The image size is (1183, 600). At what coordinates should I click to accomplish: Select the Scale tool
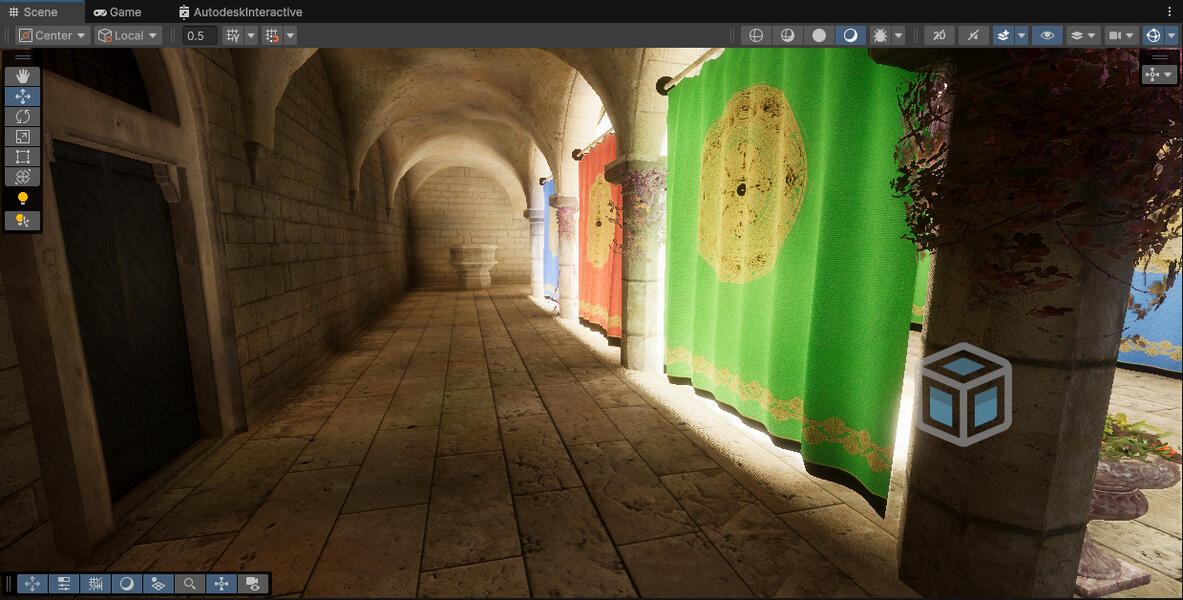coord(22,137)
